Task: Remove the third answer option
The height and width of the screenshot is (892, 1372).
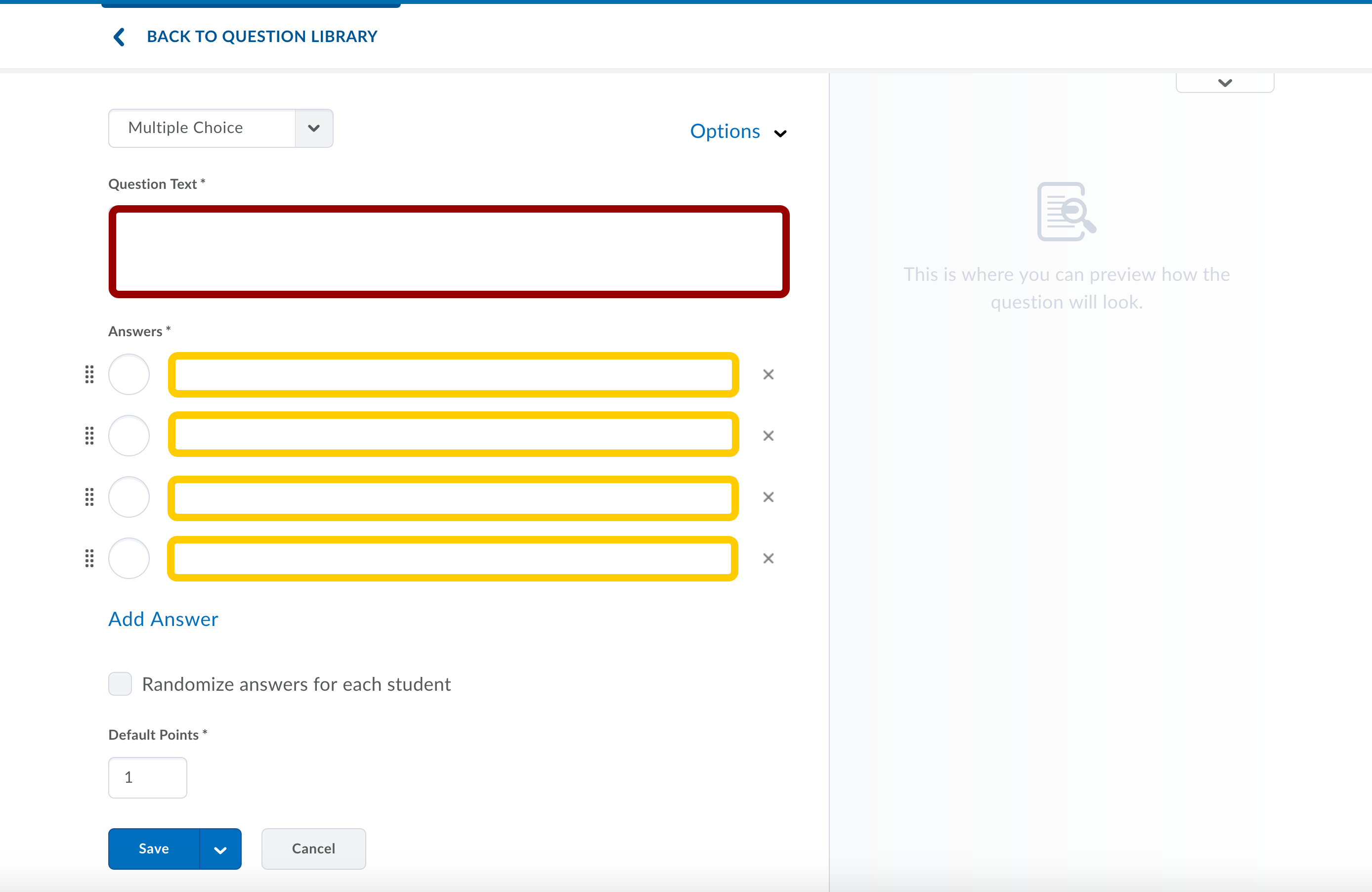Action: tap(768, 497)
